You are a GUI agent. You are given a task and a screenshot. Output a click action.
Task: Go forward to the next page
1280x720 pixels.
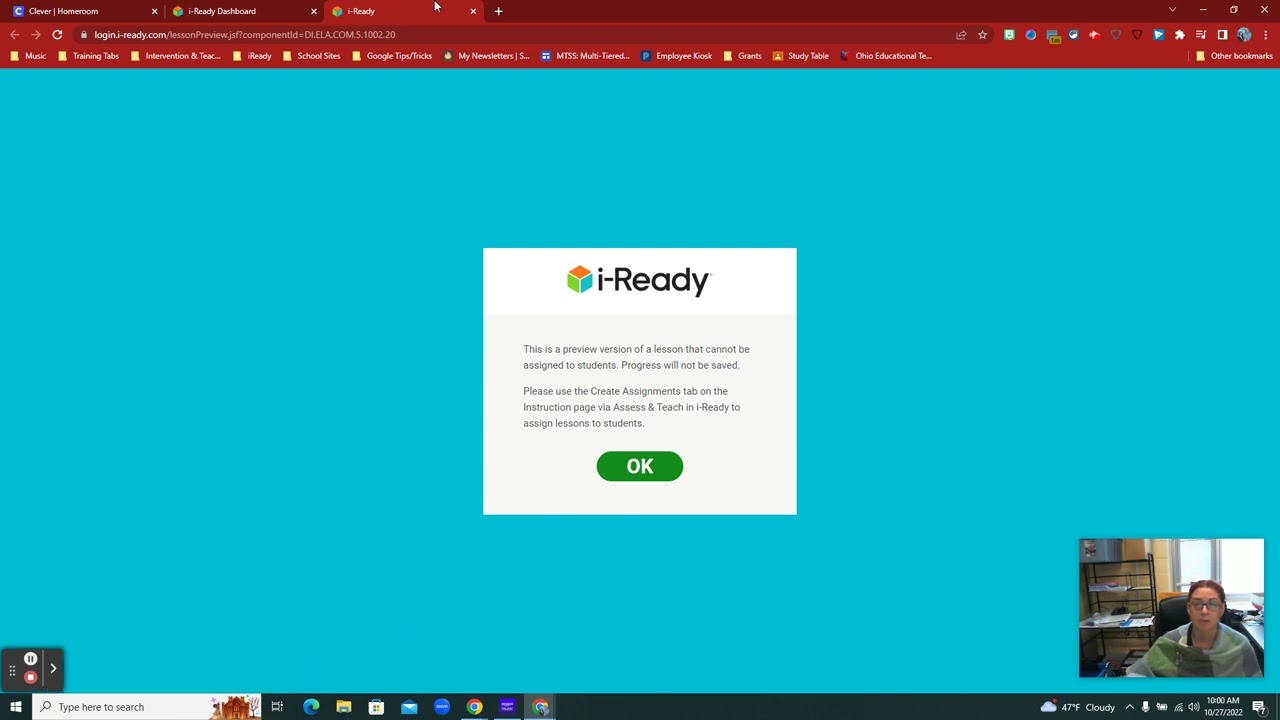pos(36,35)
